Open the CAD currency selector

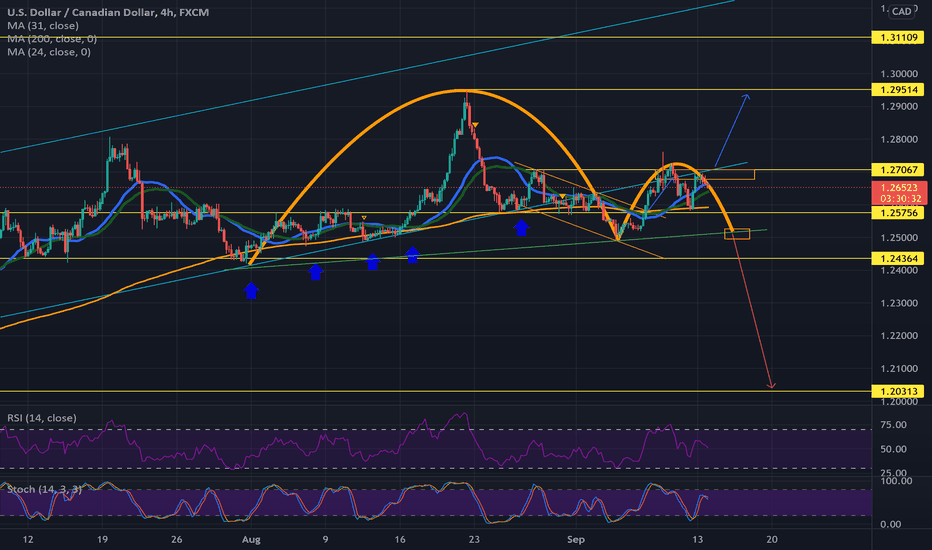902,11
